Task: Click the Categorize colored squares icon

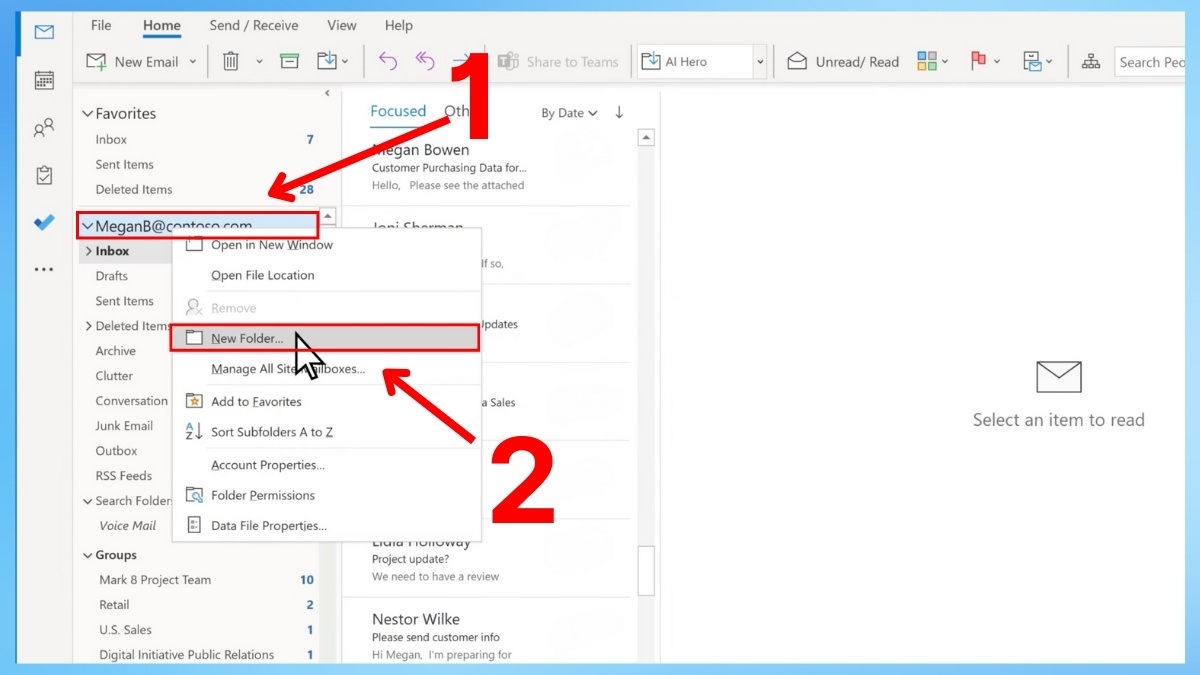Action: point(927,62)
